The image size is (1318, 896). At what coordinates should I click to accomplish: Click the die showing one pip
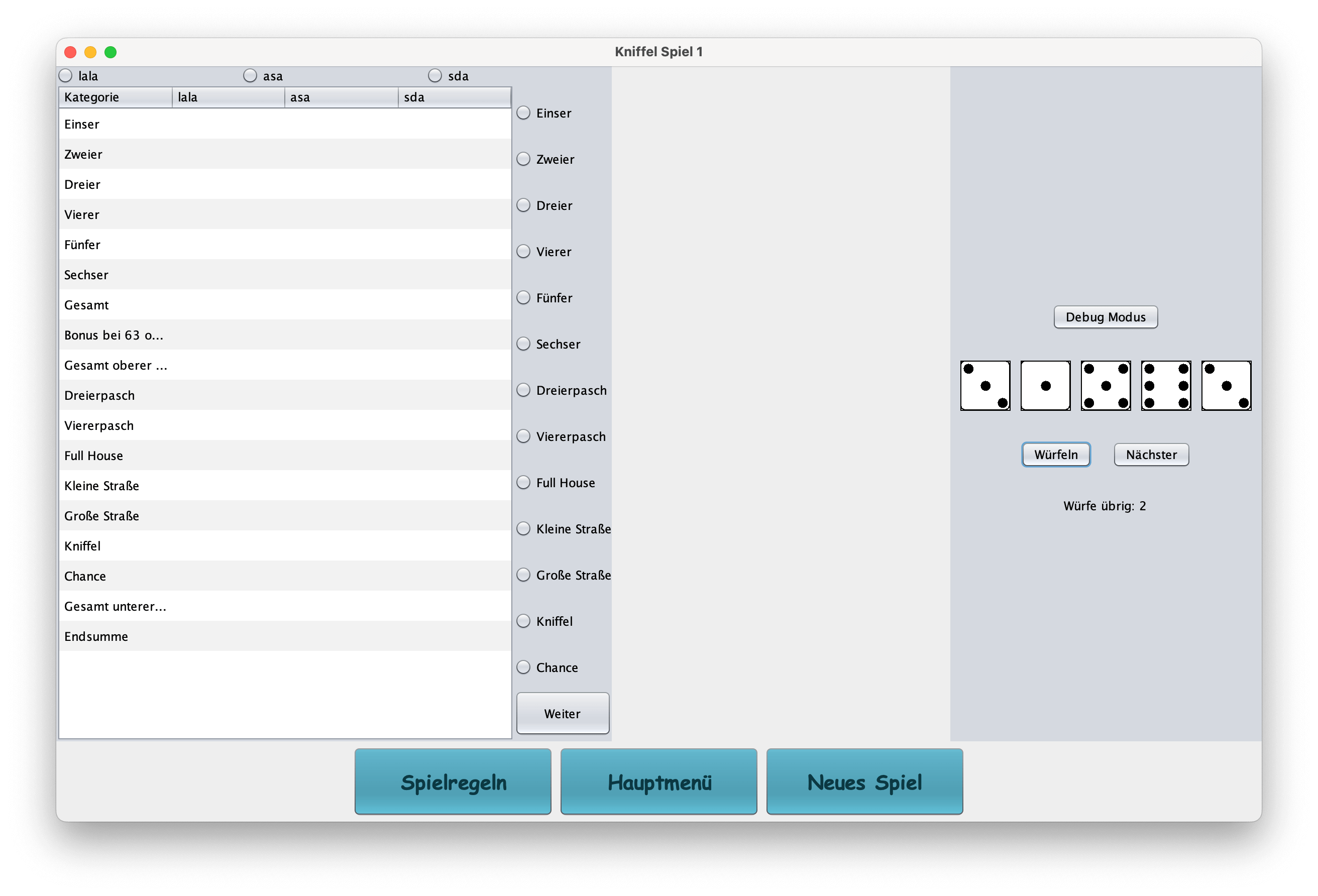pos(1045,386)
